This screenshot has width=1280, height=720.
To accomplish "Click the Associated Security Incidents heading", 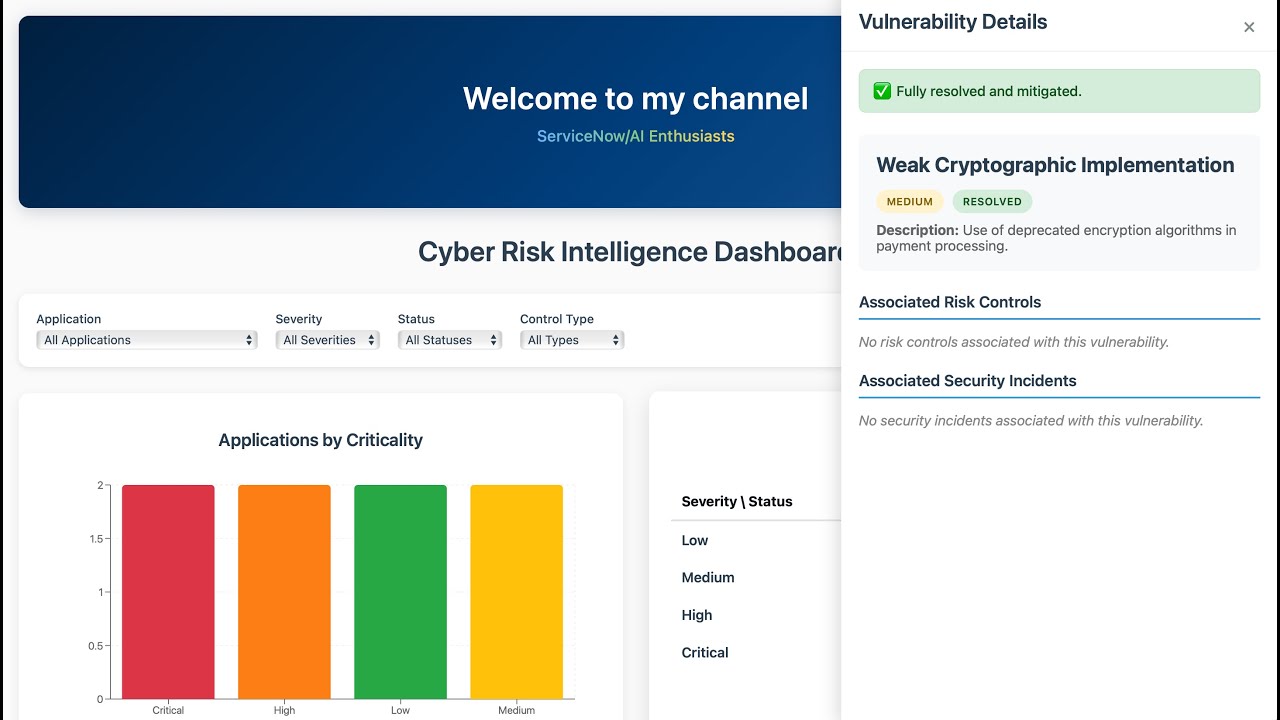I will click(x=968, y=381).
